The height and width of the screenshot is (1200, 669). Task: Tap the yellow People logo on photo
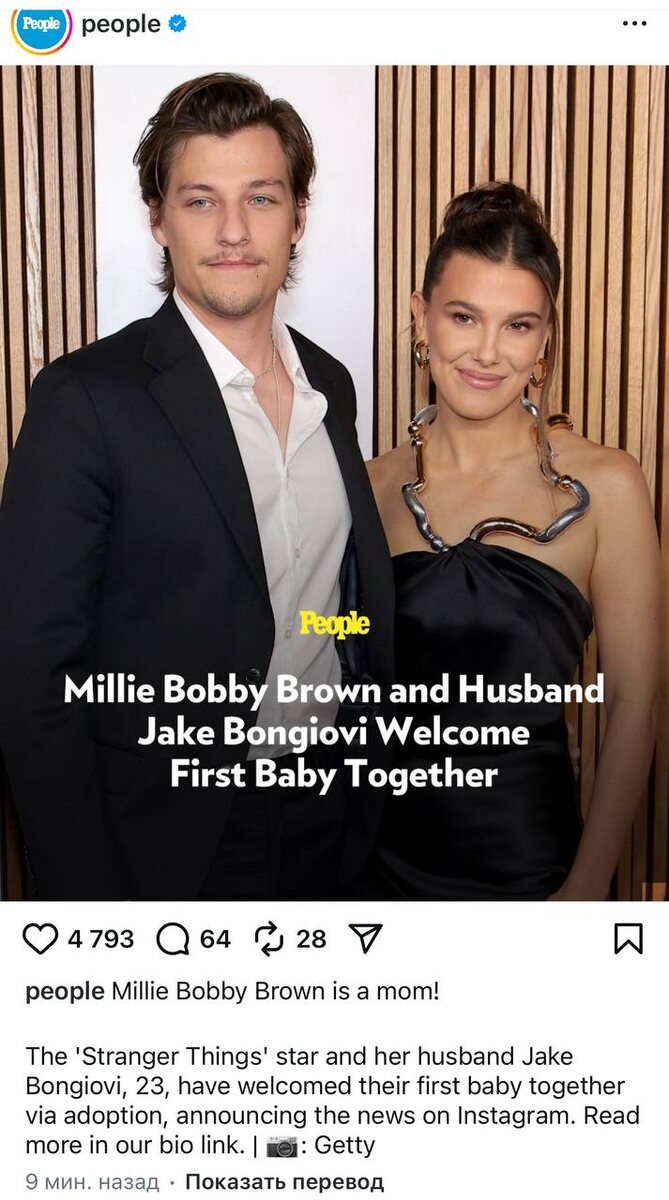[x=334, y=624]
